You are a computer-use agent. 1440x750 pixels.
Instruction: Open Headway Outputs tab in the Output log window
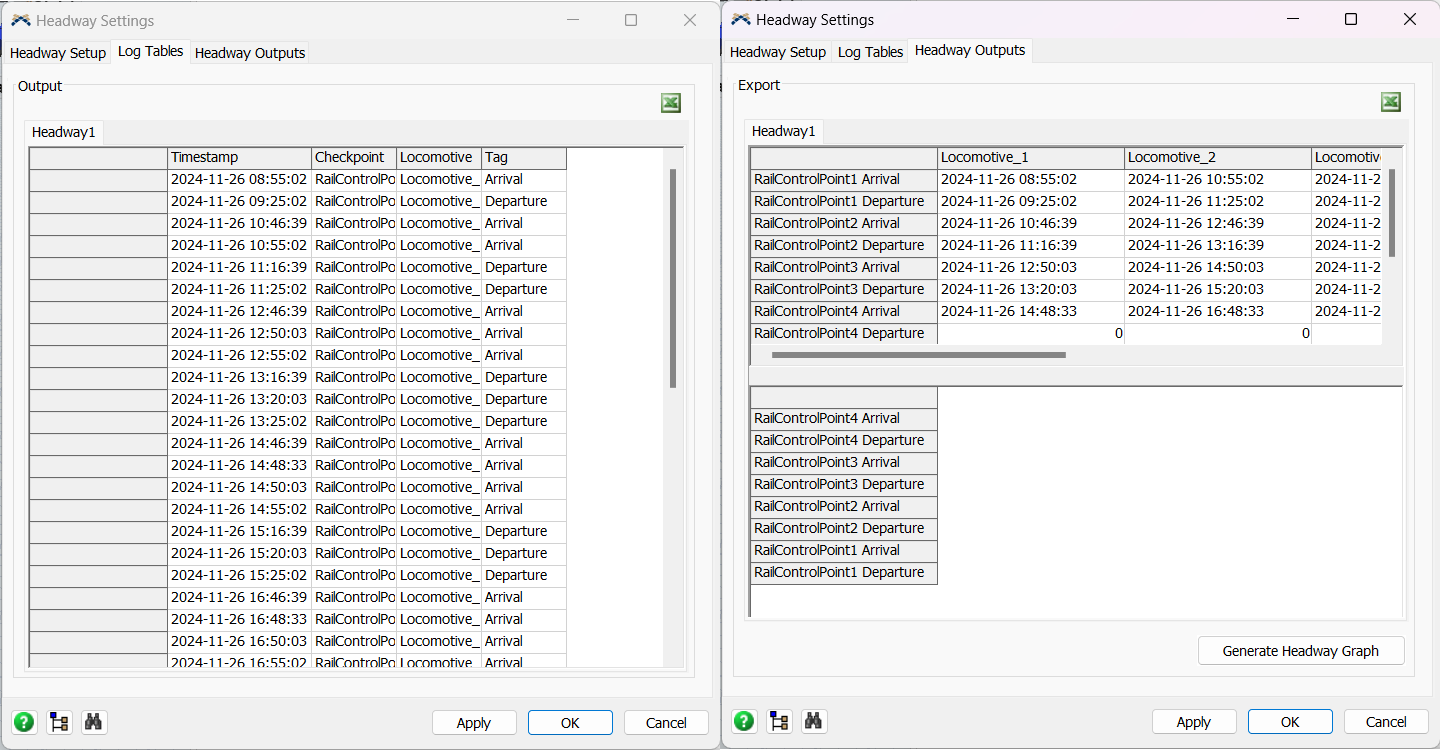[x=250, y=53]
